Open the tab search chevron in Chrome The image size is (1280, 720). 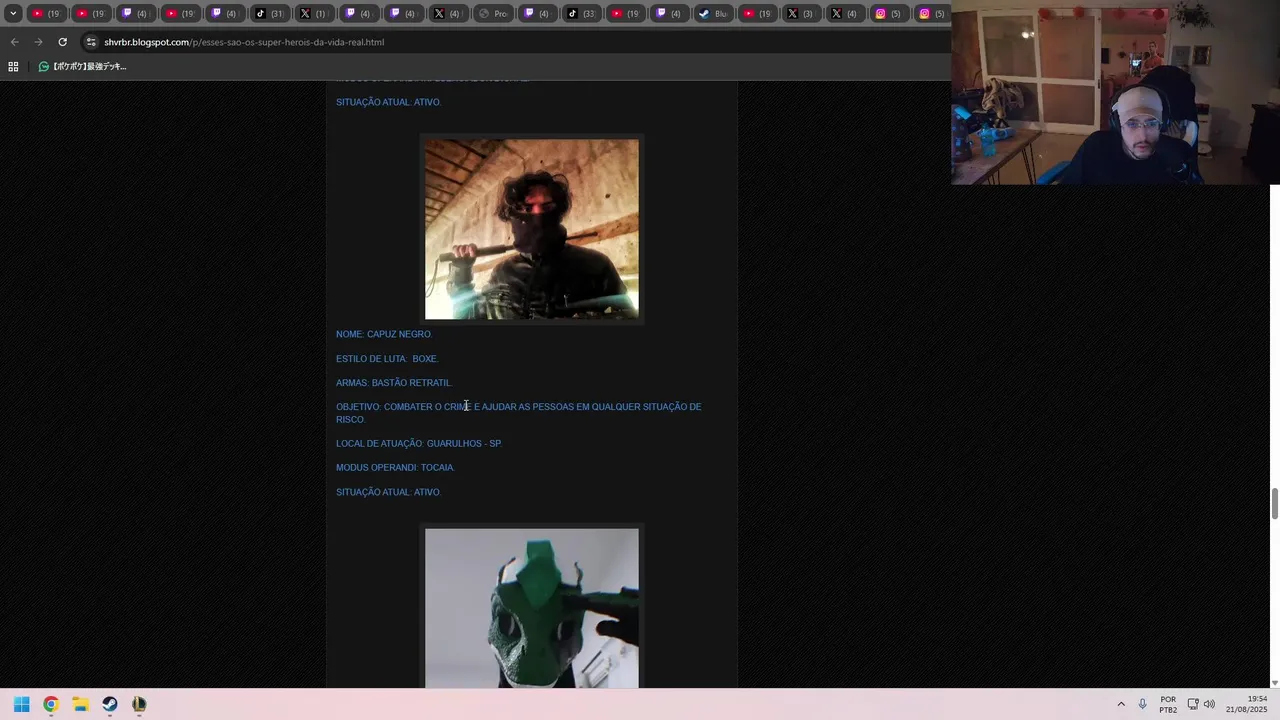coord(13,13)
